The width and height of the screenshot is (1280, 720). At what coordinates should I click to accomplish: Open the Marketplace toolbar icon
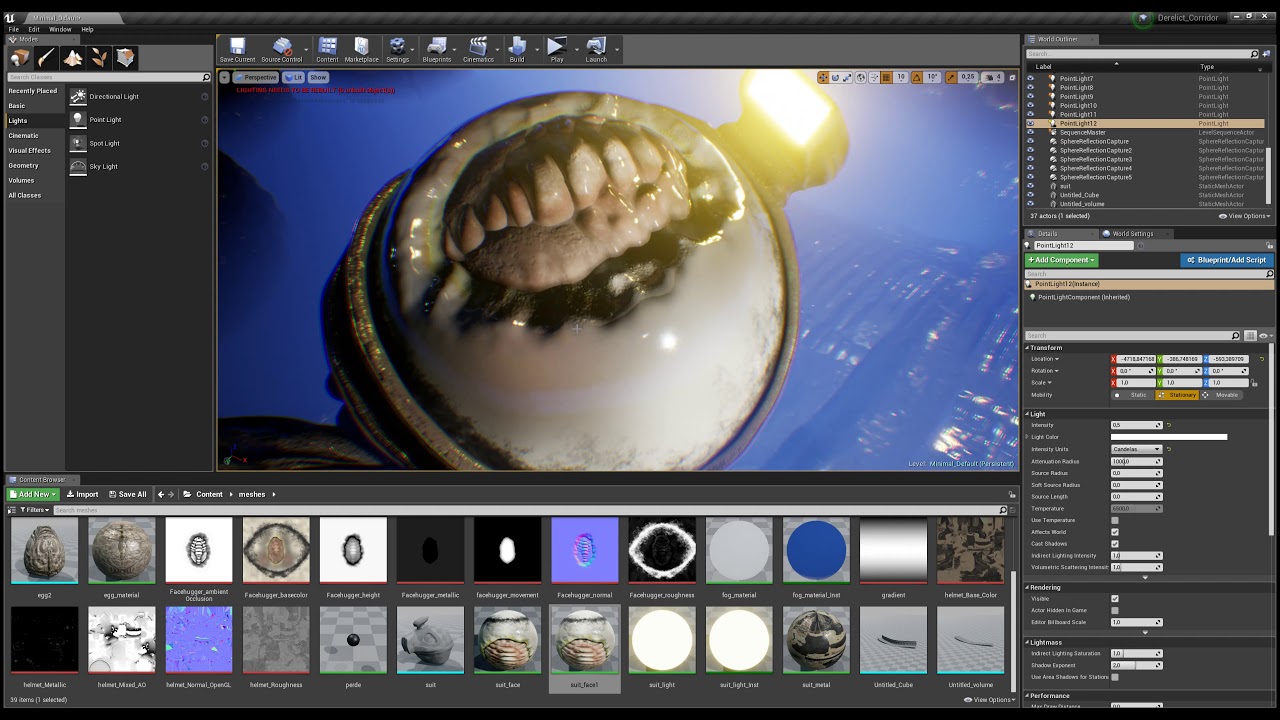(x=362, y=50)
